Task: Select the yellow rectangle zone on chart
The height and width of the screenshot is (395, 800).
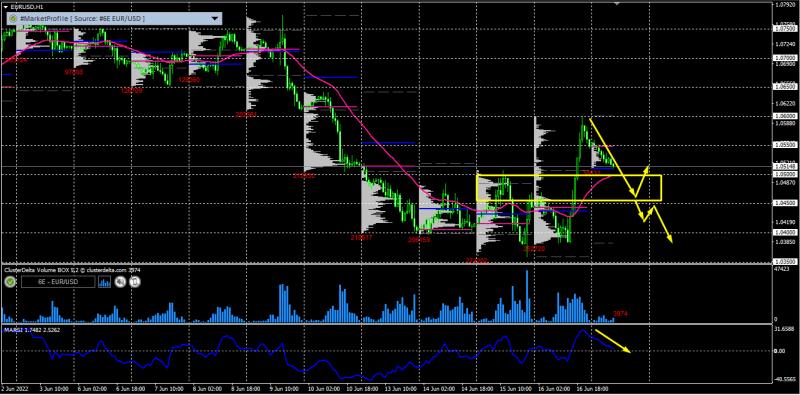Action: (x=569, y=188)
